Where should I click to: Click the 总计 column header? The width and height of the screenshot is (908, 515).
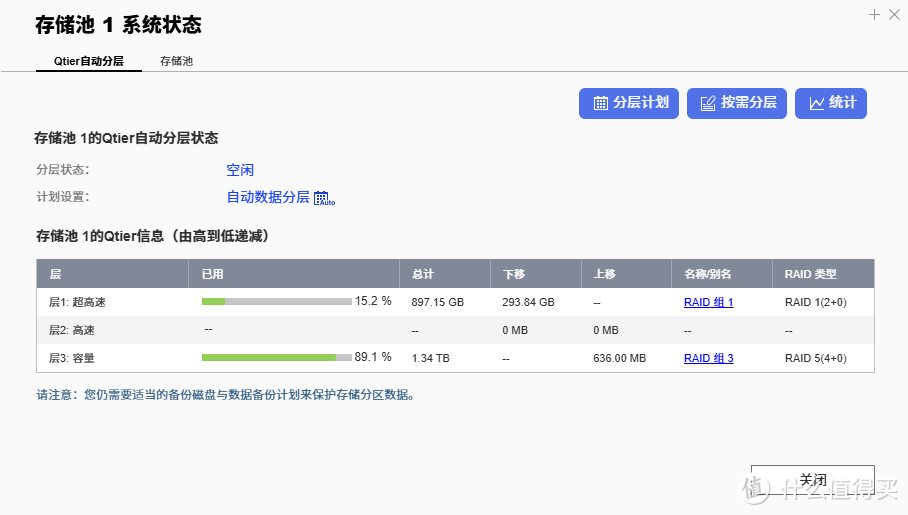422,274
